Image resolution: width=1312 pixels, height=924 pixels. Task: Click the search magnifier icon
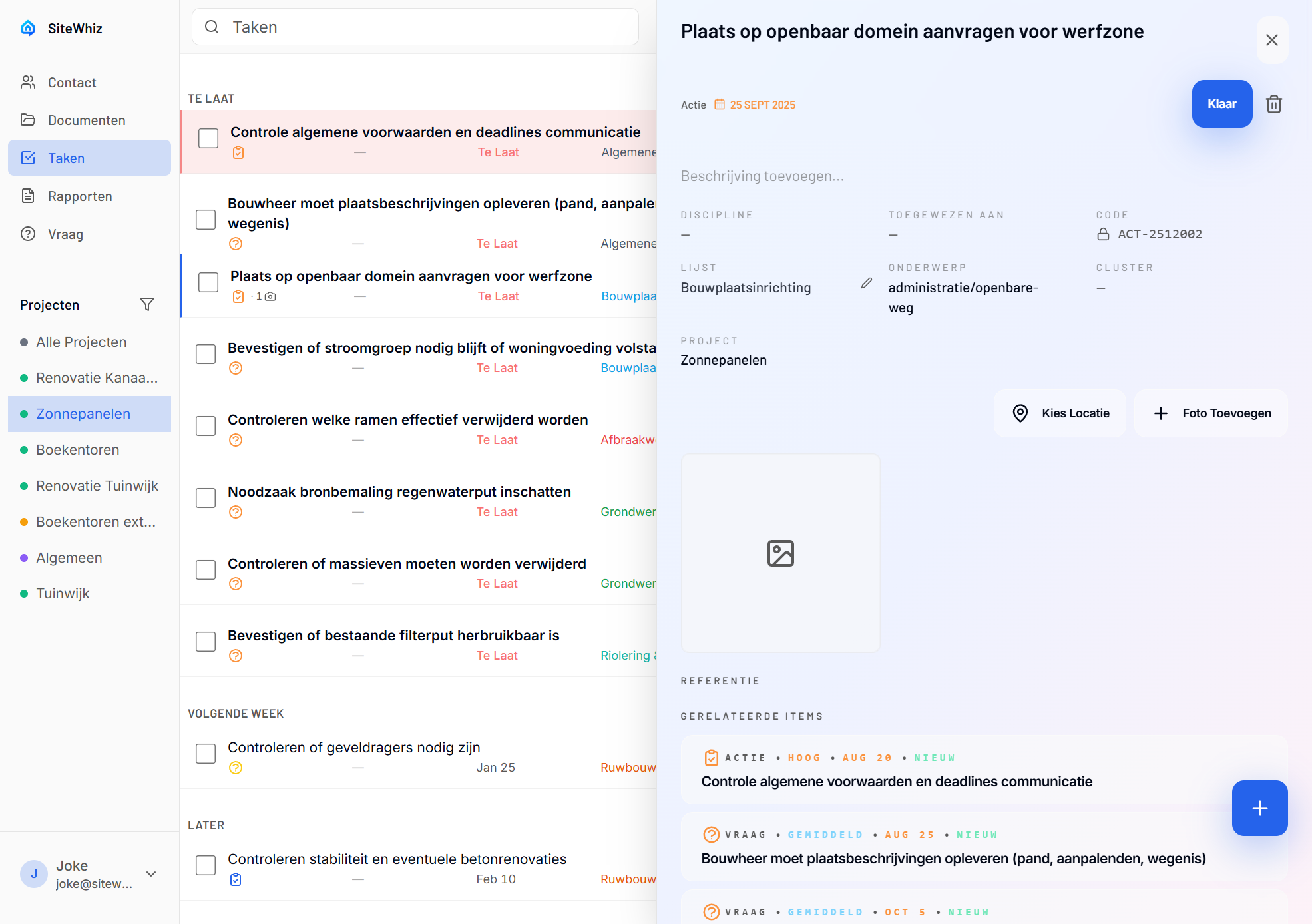(212, 27)
